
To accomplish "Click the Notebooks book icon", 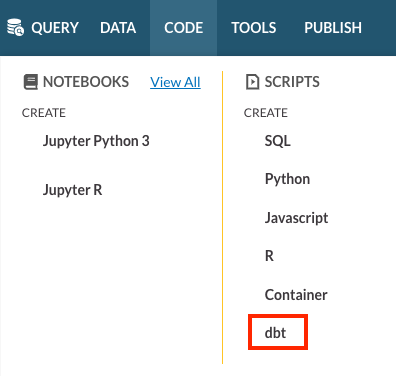I will click(x=31, y=82).
